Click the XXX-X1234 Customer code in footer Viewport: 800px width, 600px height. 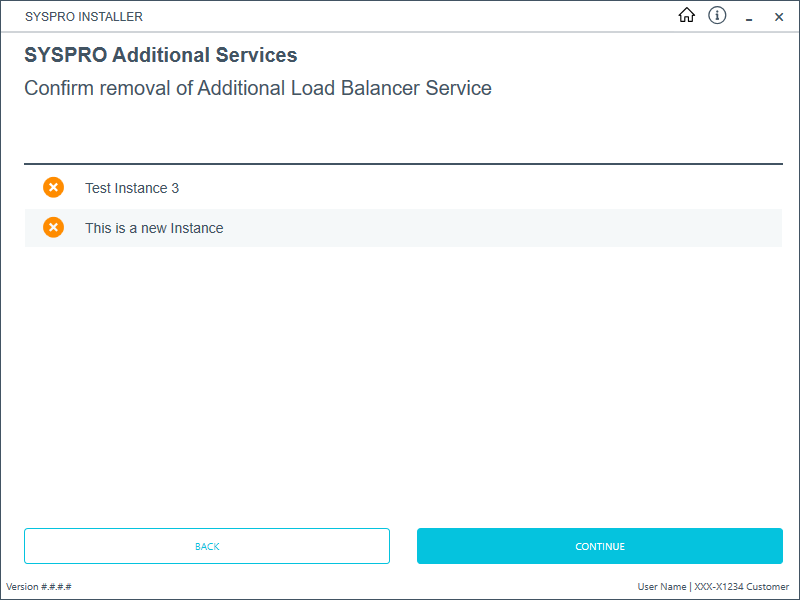[x=741, y=587]
